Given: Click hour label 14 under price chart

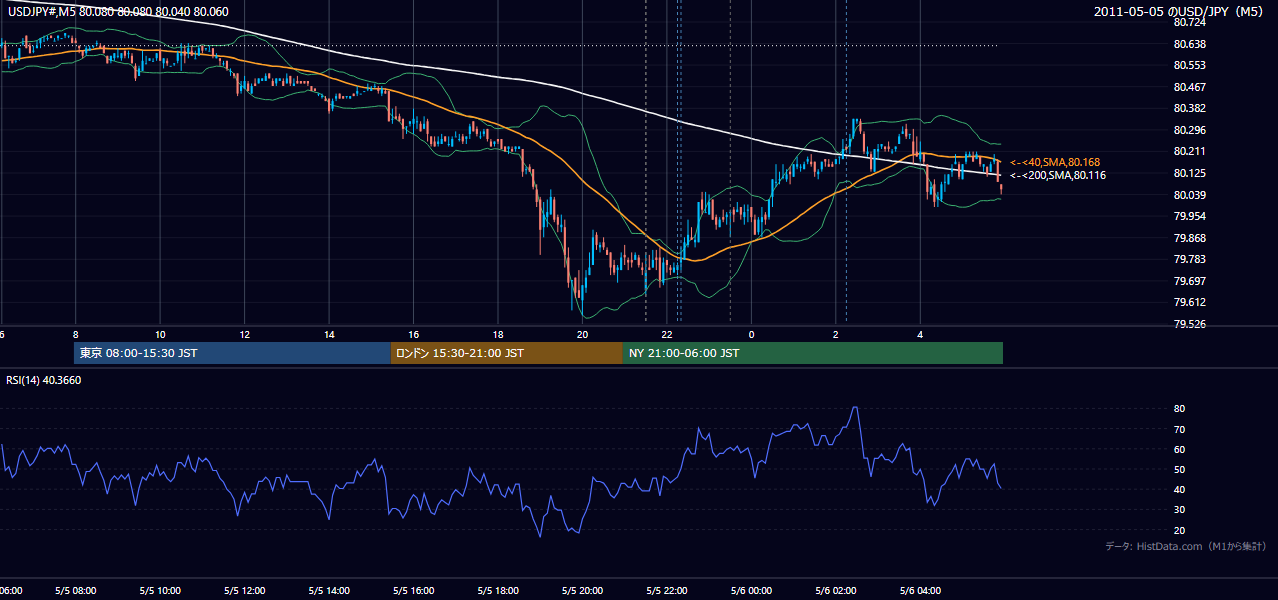Looking at the screenshot, I should pos(329,334).
